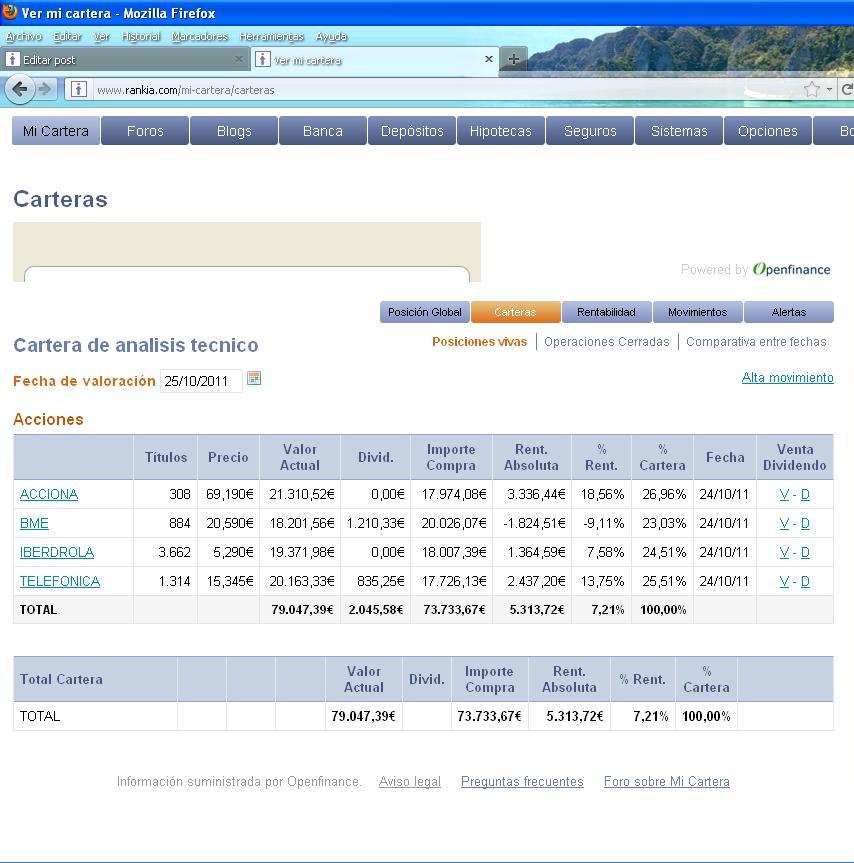Bookmark page with the star icon
This screenshot has height=863, width=854.
tap(811, 89)
